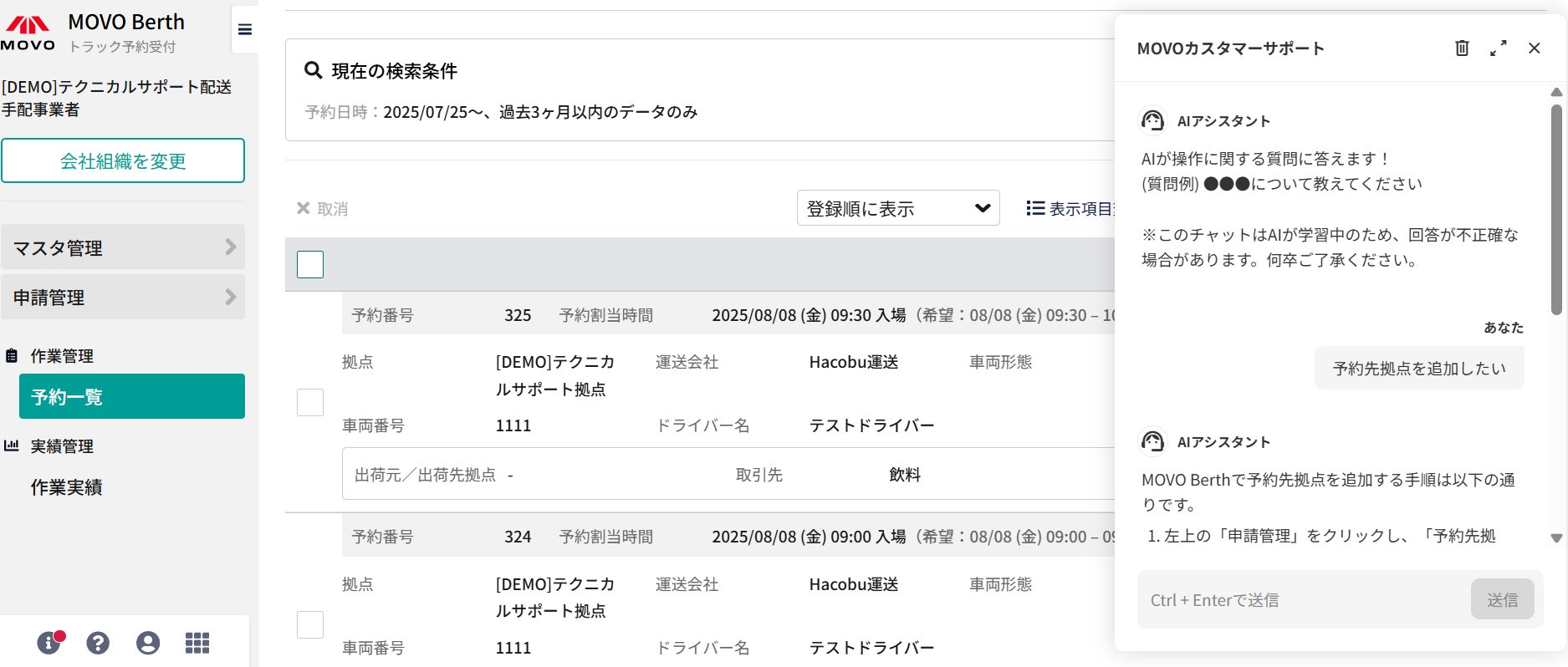The image size is (1568, 667).
Task: Expand the support chat panel
Action: pos(1499,48)
